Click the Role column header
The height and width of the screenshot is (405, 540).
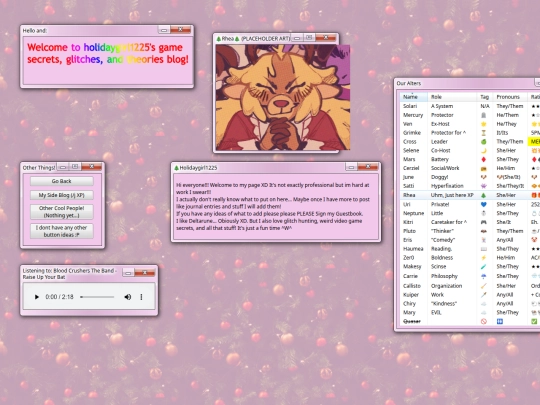click(x=453, y=97)
